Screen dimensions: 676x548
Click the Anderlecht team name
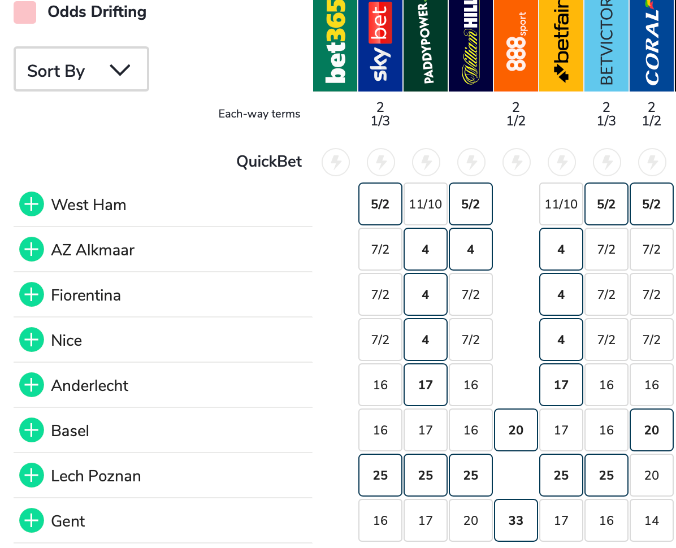point(90,385)
